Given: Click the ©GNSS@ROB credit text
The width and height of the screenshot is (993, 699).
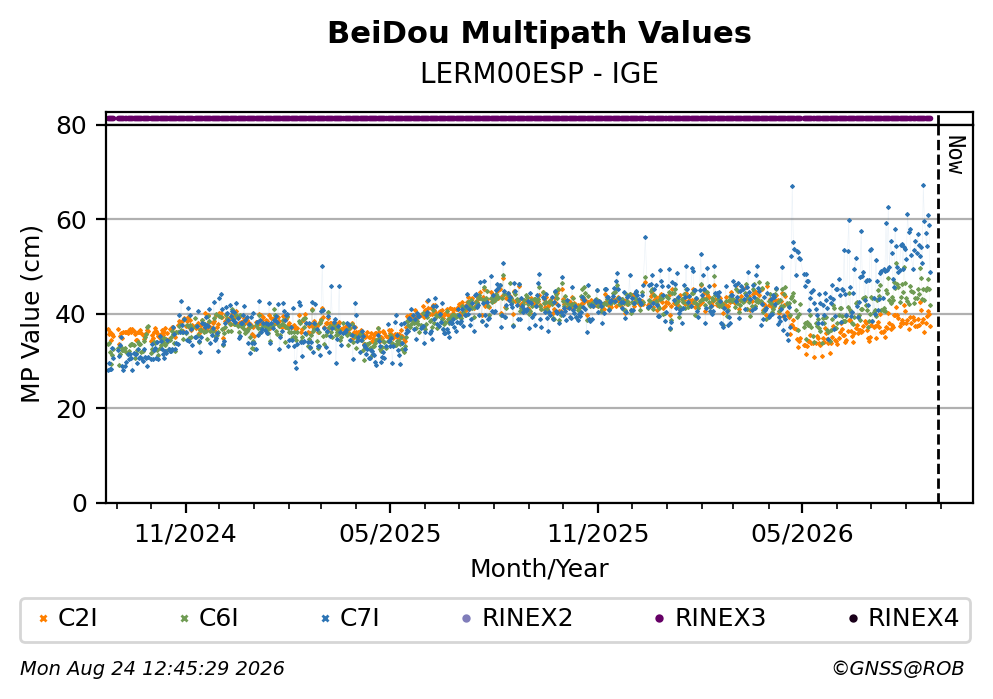Looking at the screenshot, I should (898, 669).
